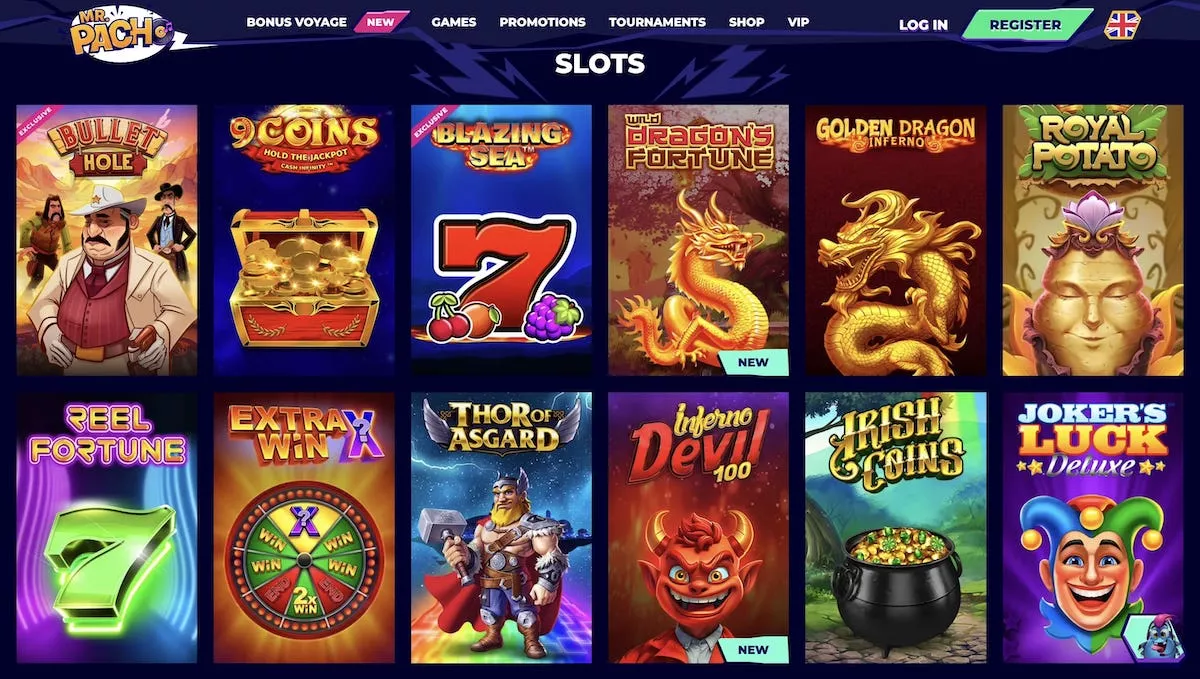The image size is (1200, 679).
Task: Select Tournaments in the navigation
Action: pos(657,21)
